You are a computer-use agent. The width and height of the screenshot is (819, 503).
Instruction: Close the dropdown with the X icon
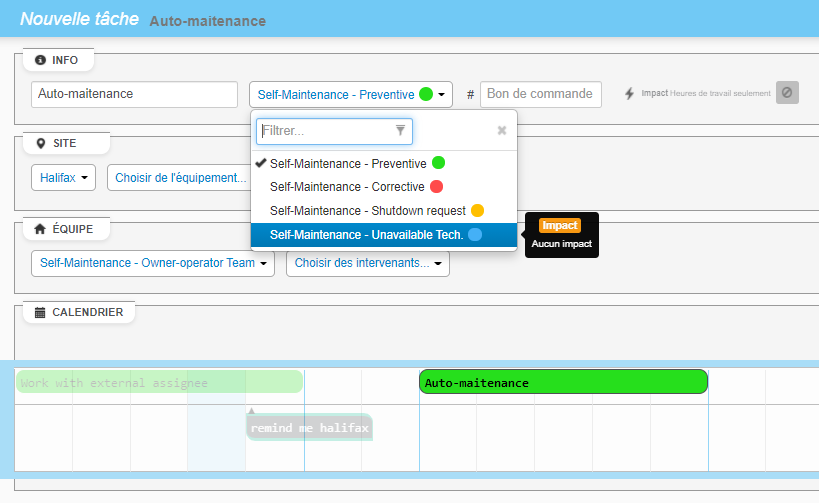[x=502, y=130]
